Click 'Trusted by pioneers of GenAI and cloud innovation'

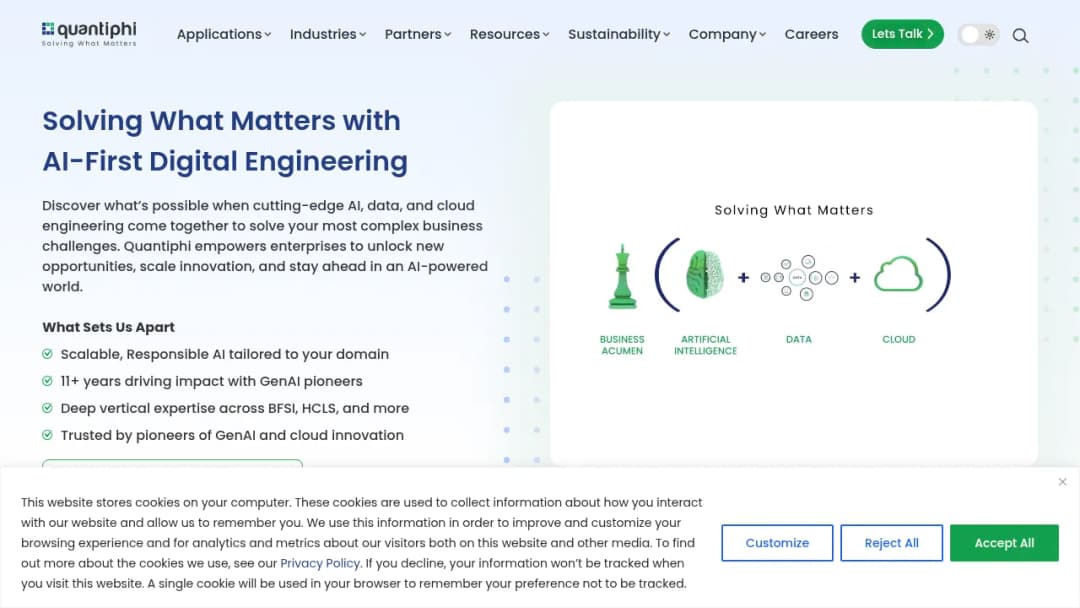click(232, 435)
